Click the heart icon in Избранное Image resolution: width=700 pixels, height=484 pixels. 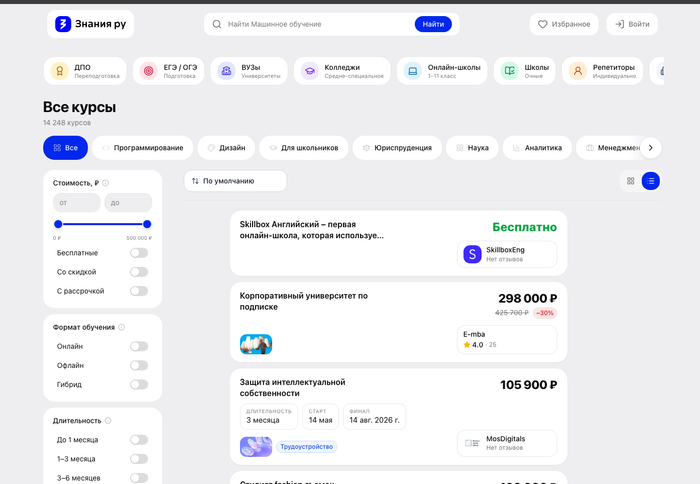click(542, 24)
